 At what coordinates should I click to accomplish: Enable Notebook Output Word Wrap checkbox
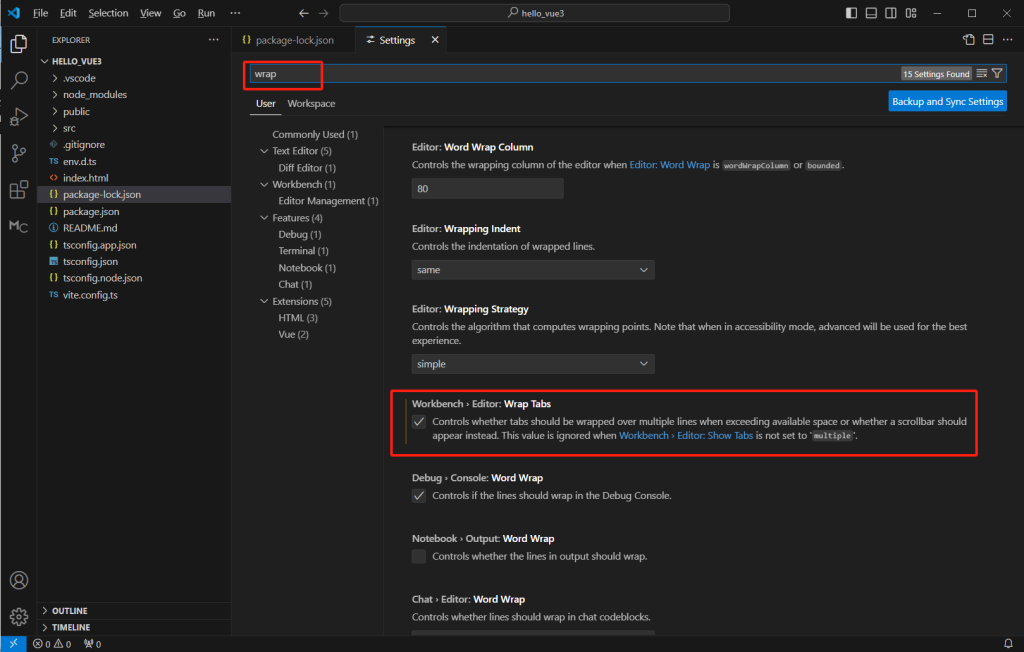419,557
